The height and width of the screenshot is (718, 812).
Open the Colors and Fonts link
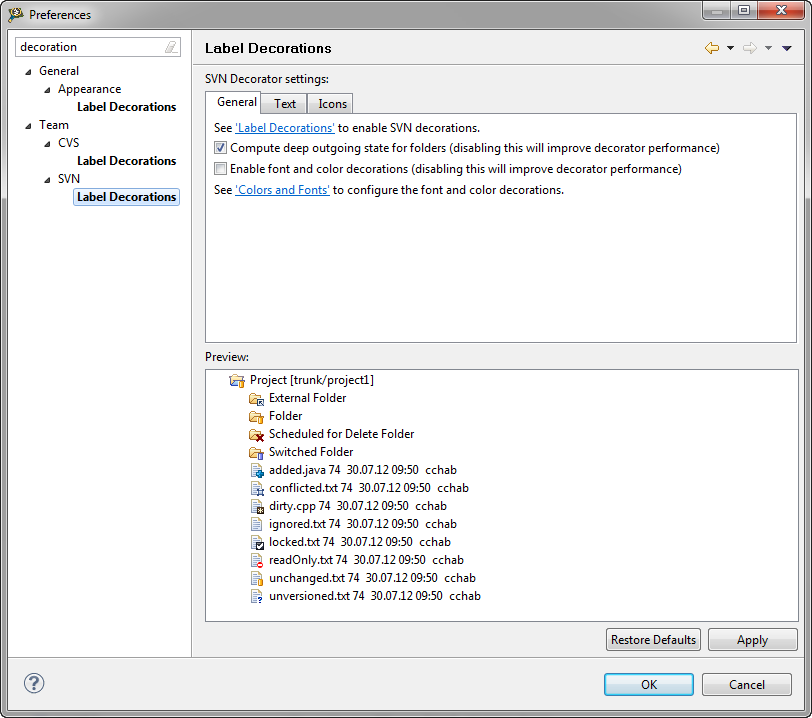pos(282,189)
